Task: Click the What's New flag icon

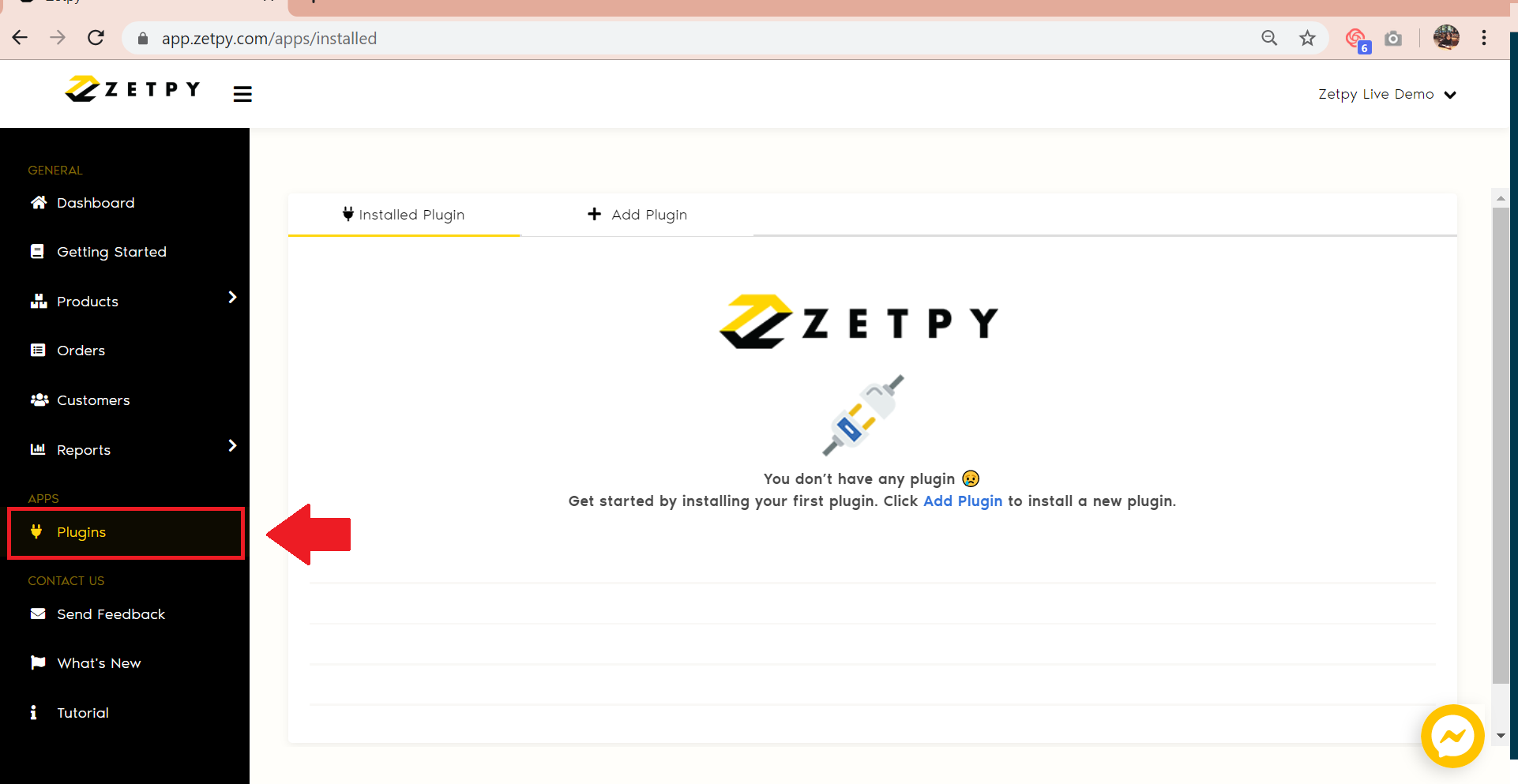Action: [38, 662]
